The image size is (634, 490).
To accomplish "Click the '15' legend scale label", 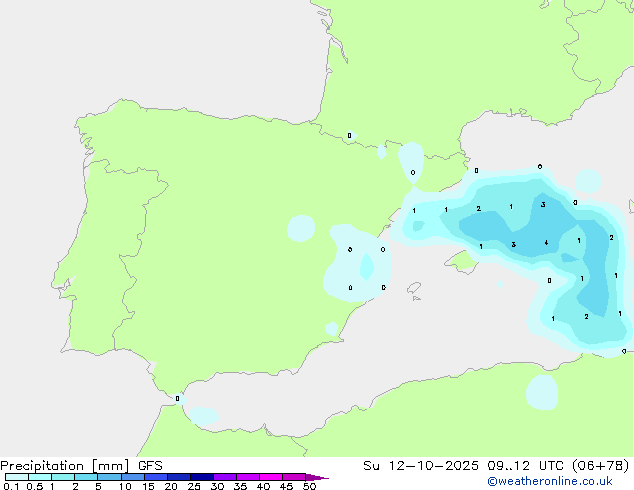I will (148, 486).
